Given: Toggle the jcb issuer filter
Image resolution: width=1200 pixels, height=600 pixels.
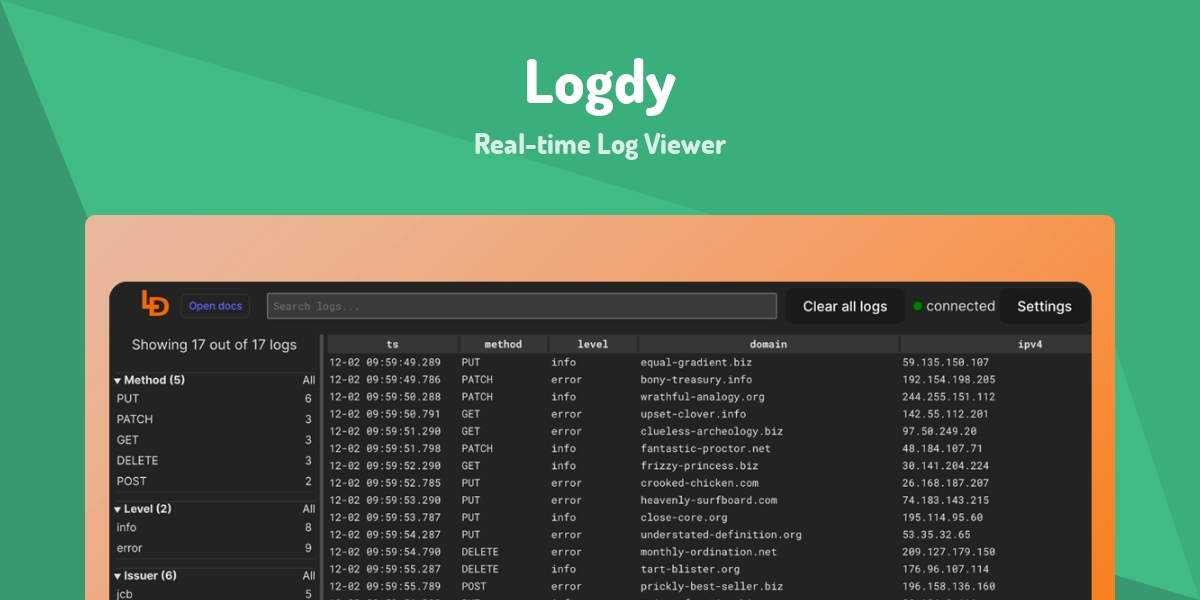Looking at the screenshot, I should (x=123, y=592).
